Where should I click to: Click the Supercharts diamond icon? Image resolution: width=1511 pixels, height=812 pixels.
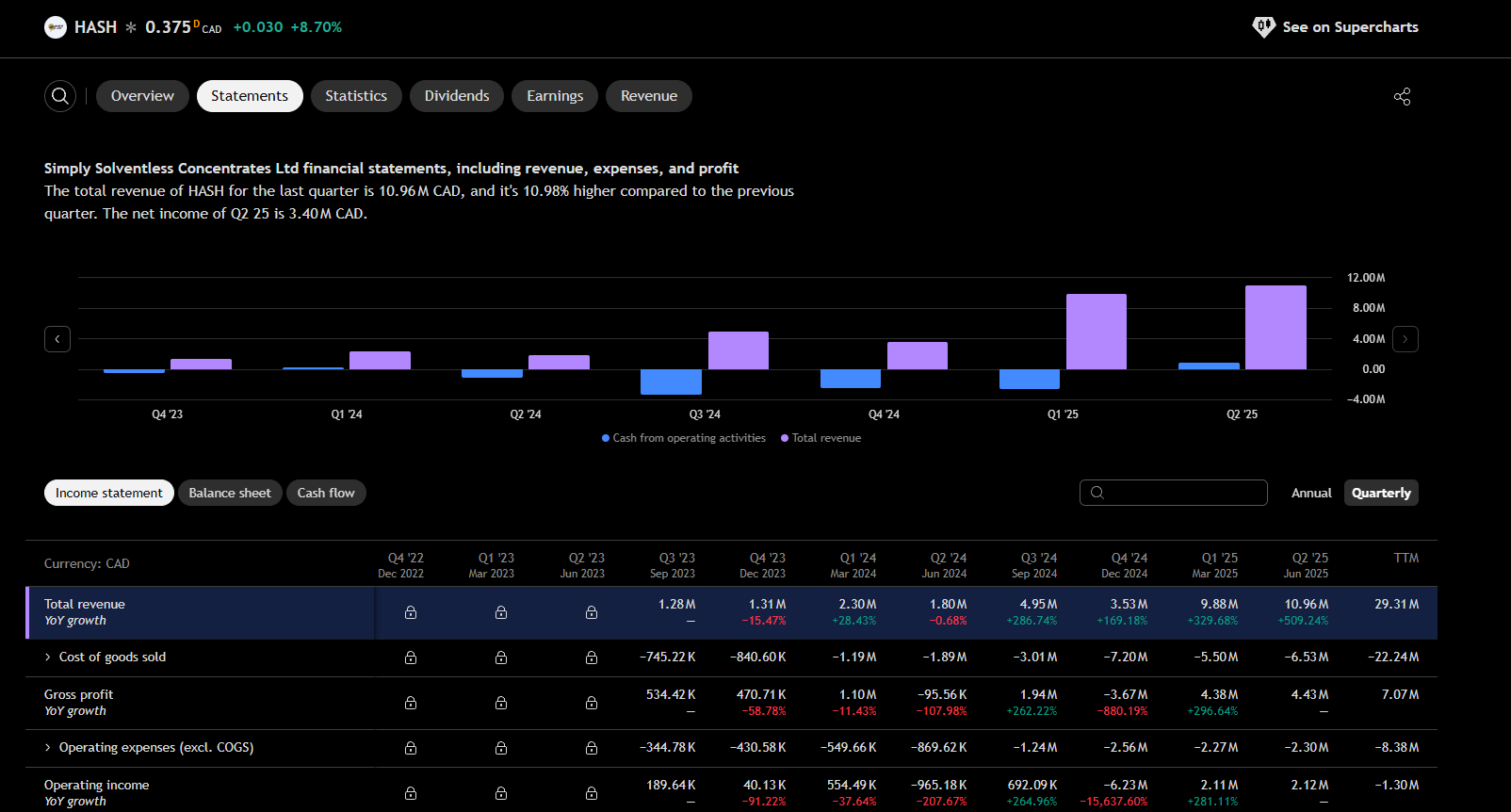click(1263, 27)
